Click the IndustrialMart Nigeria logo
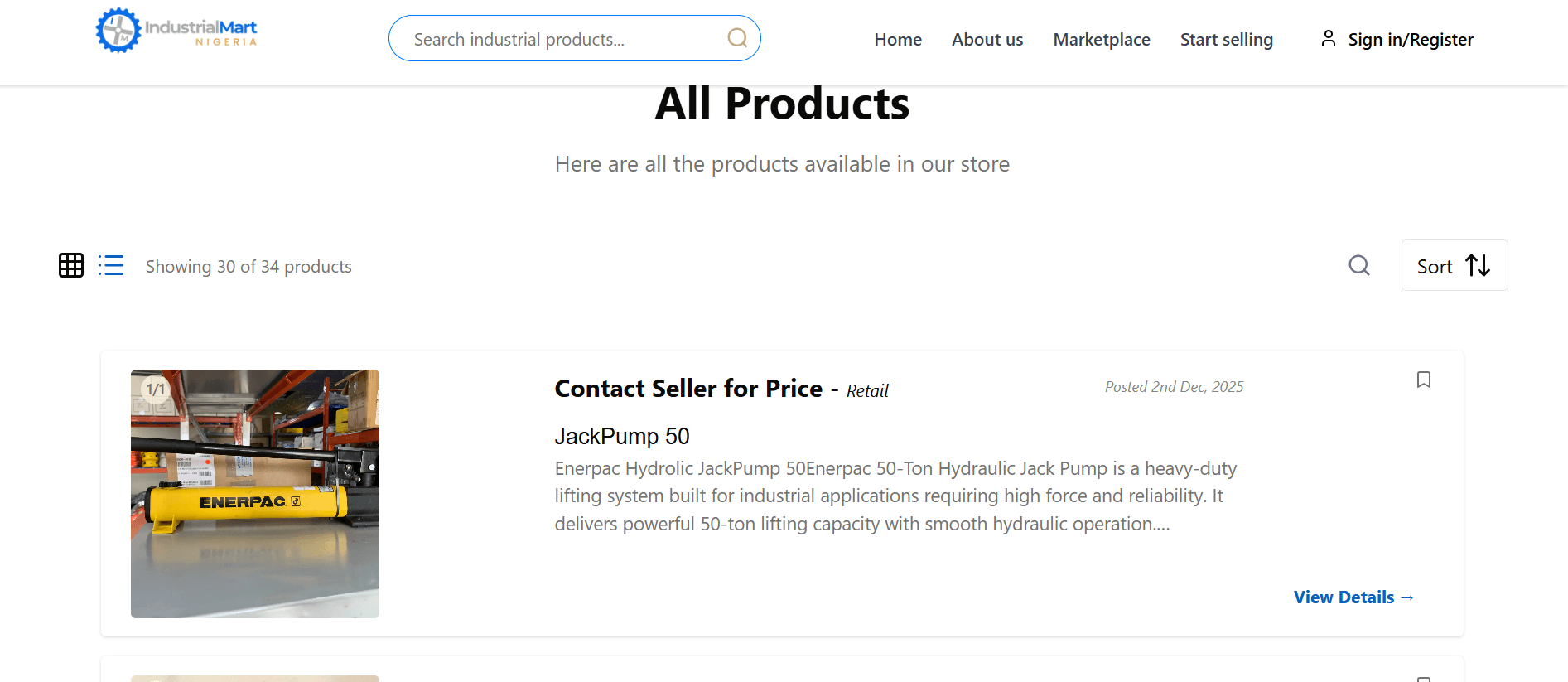 coord(176,31)
